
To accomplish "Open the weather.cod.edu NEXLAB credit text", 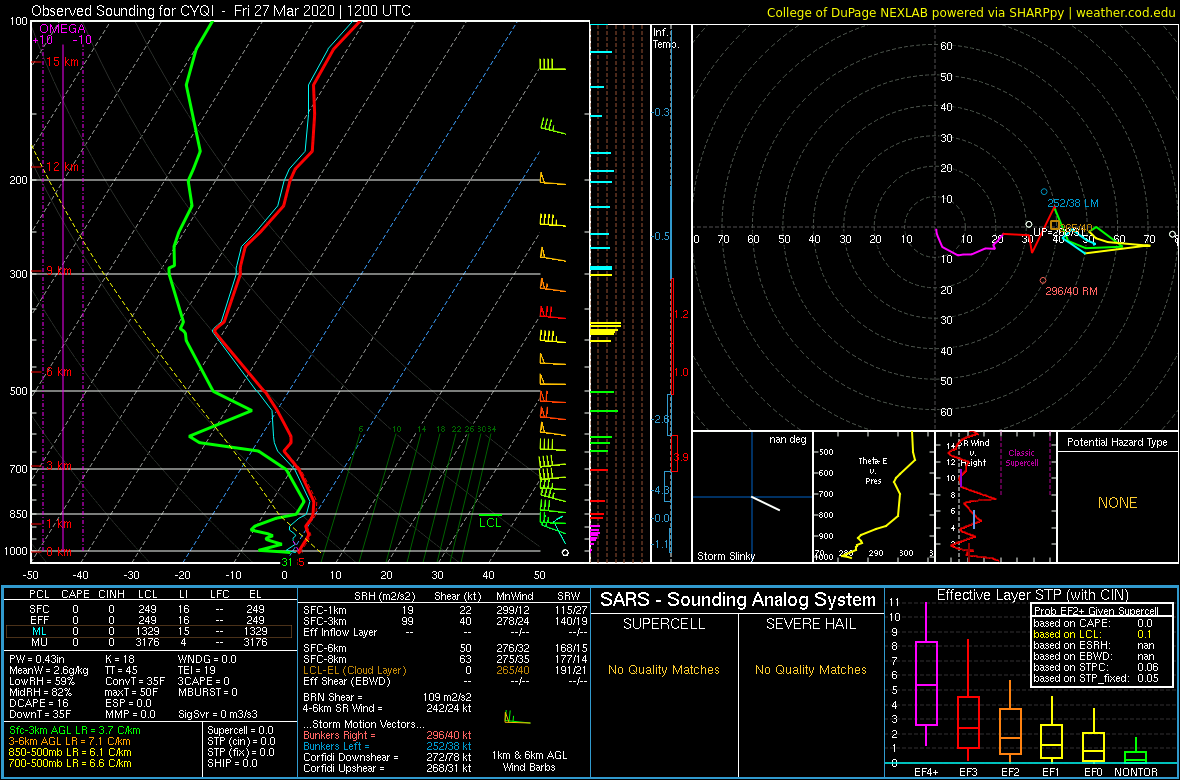I will pyautogui.click(x=972, y=12).
